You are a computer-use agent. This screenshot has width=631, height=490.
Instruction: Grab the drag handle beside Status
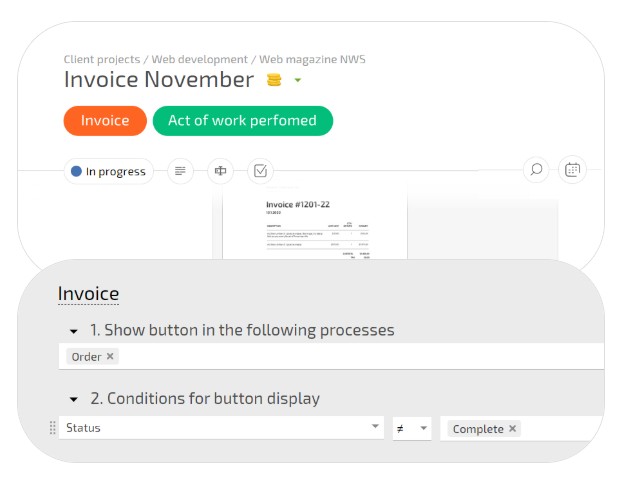[52, 428]
